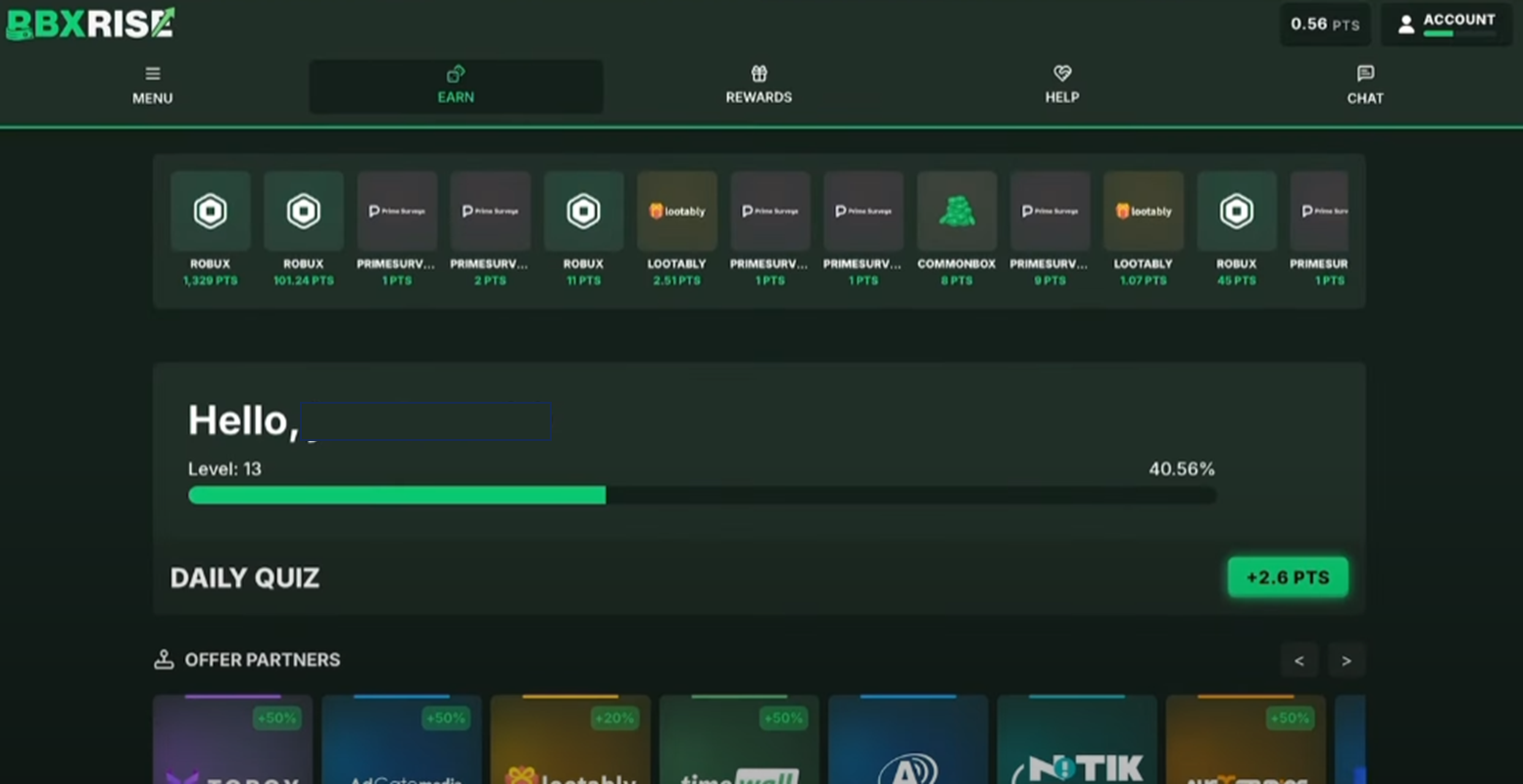Open the Torox offer partner card
This screenshot has height=784, width=1523.
(x=233, y=740)
